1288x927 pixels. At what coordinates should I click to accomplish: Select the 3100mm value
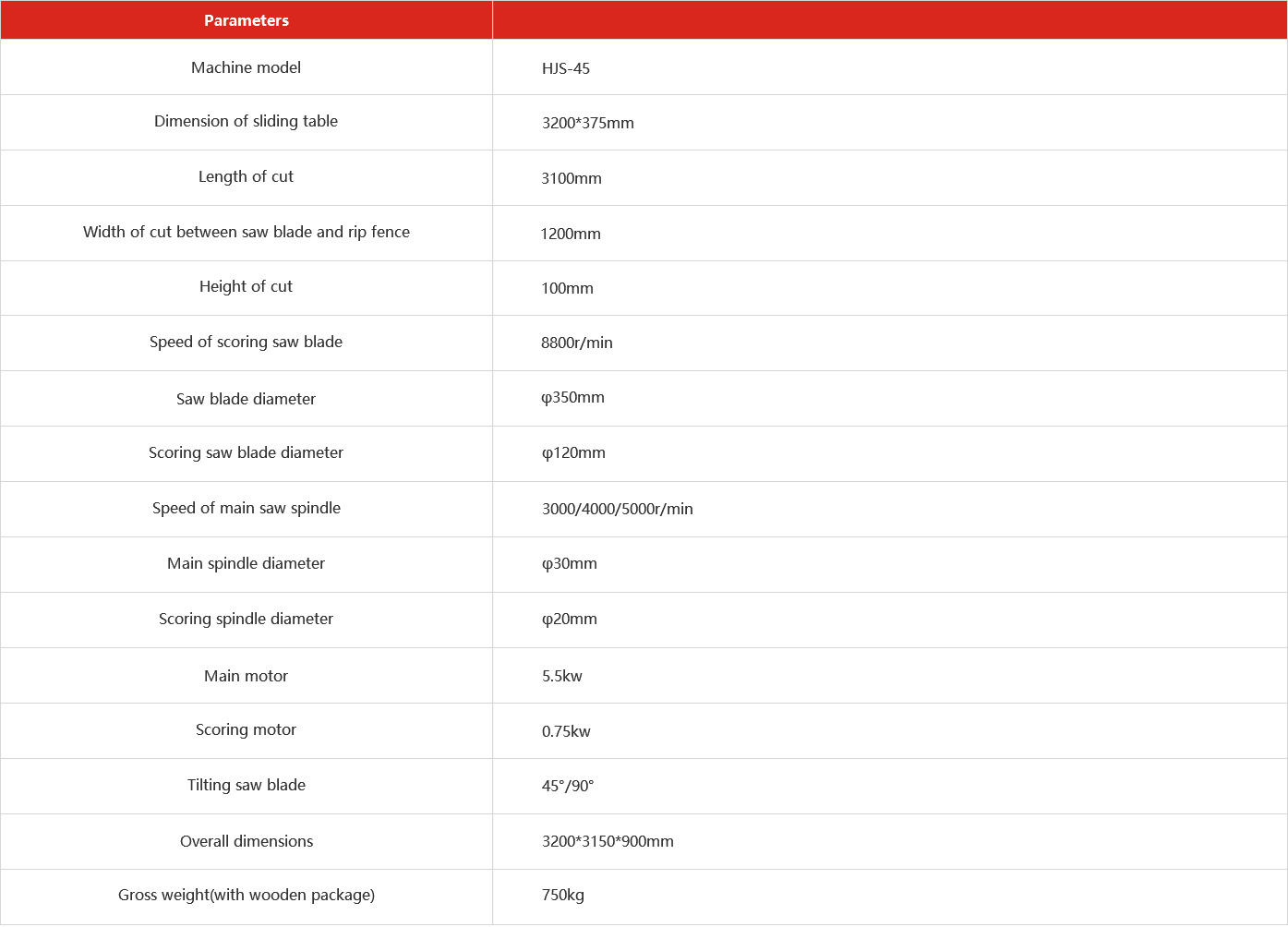pyautogui.click(x=571, y=178)
